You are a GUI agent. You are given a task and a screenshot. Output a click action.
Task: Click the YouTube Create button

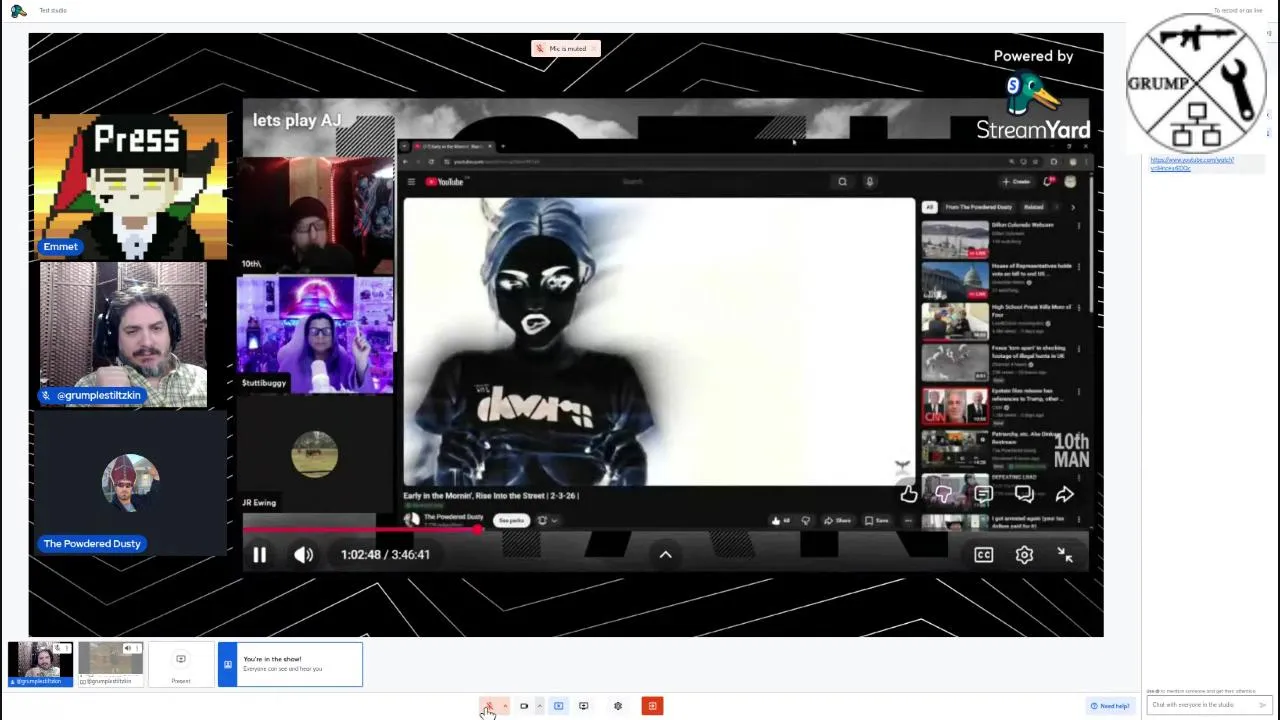1016,182
